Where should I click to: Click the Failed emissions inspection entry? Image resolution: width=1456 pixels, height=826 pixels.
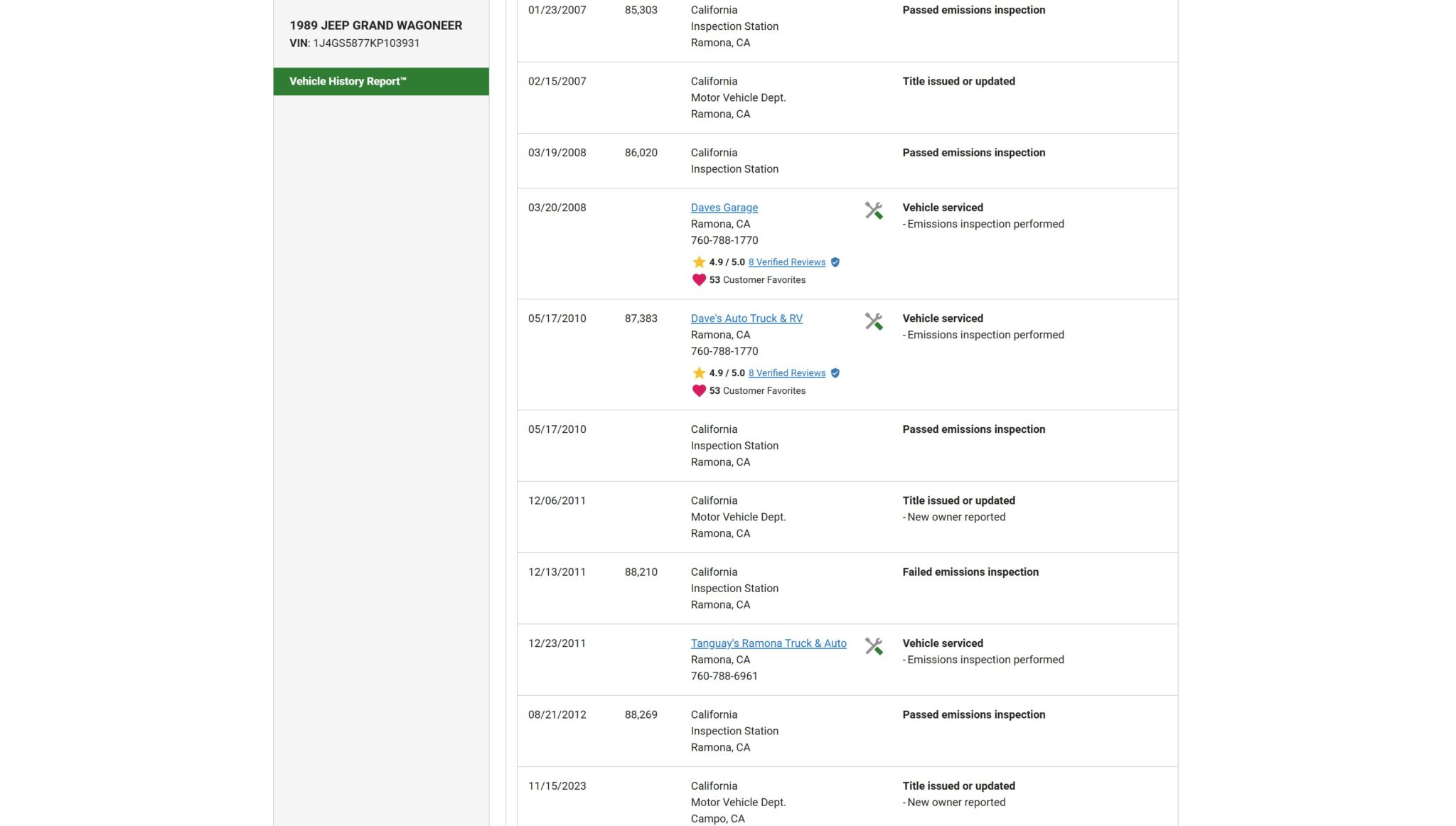click(970, 572)
